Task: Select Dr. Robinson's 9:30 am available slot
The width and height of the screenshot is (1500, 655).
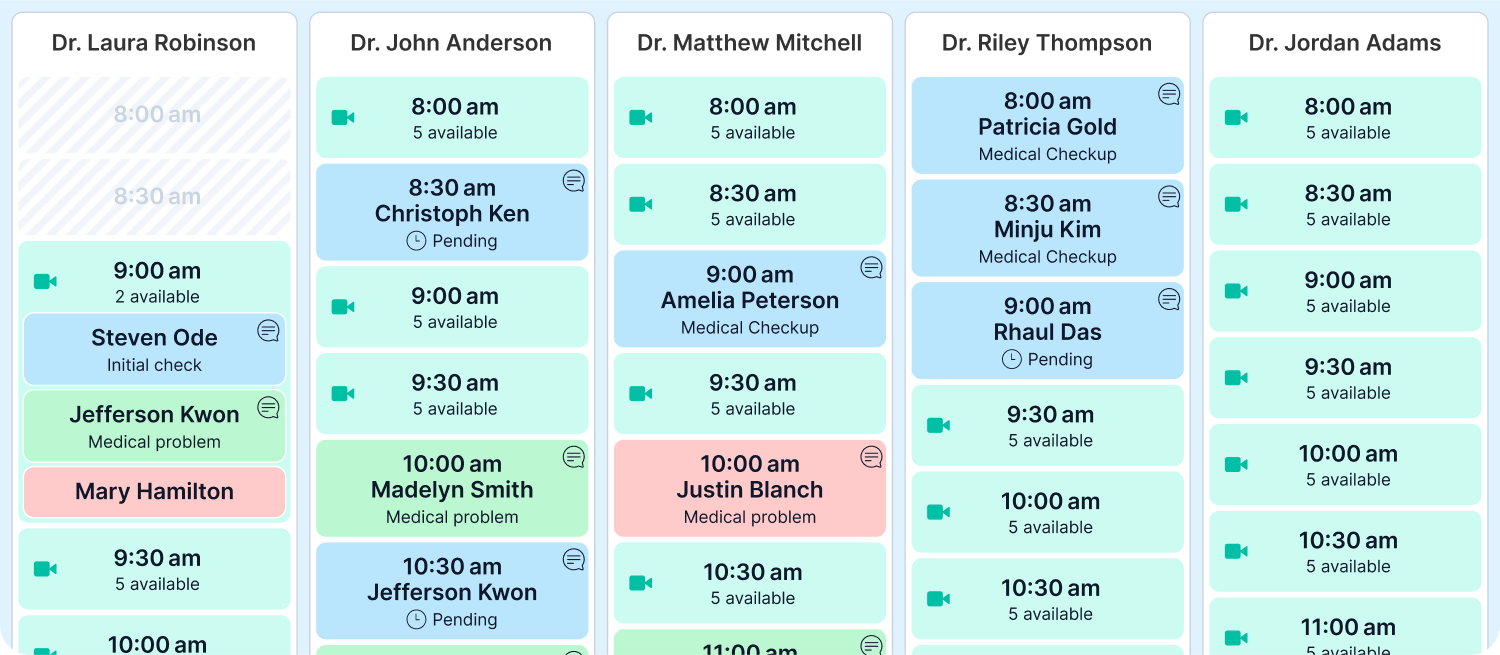Action: pos(154,569)
